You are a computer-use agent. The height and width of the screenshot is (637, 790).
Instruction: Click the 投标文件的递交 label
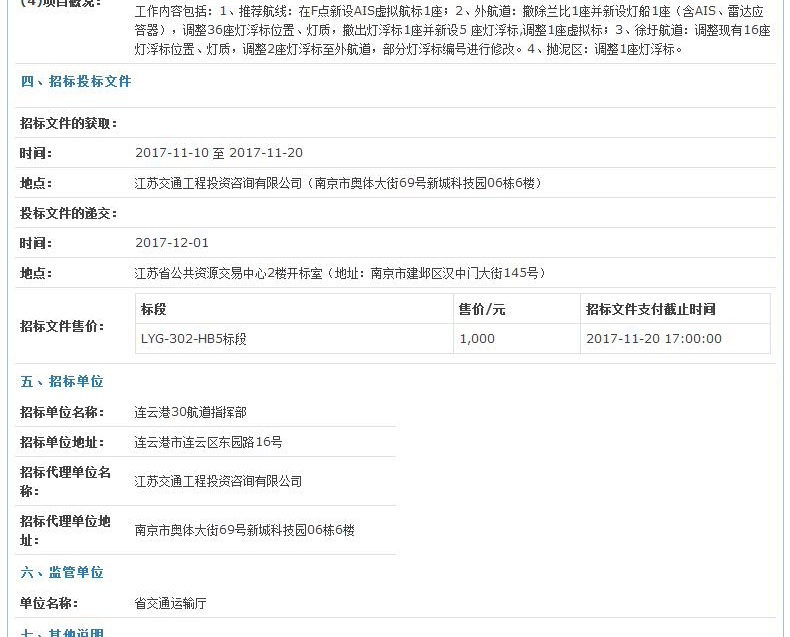tap(69, 214)
